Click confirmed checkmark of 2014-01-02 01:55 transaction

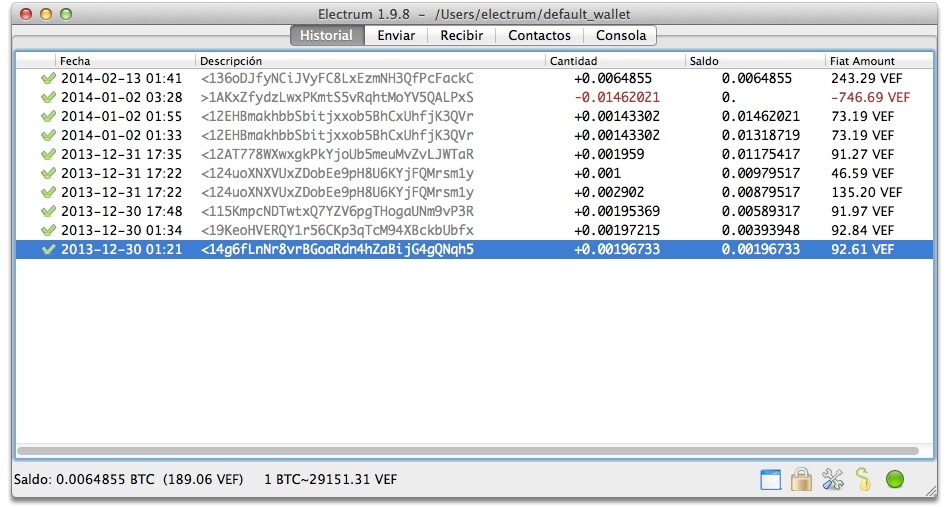tap(48, 116)
